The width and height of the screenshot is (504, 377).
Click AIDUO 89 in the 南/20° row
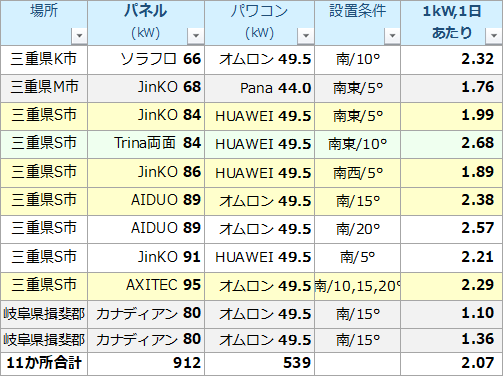[x=146, y=229]
